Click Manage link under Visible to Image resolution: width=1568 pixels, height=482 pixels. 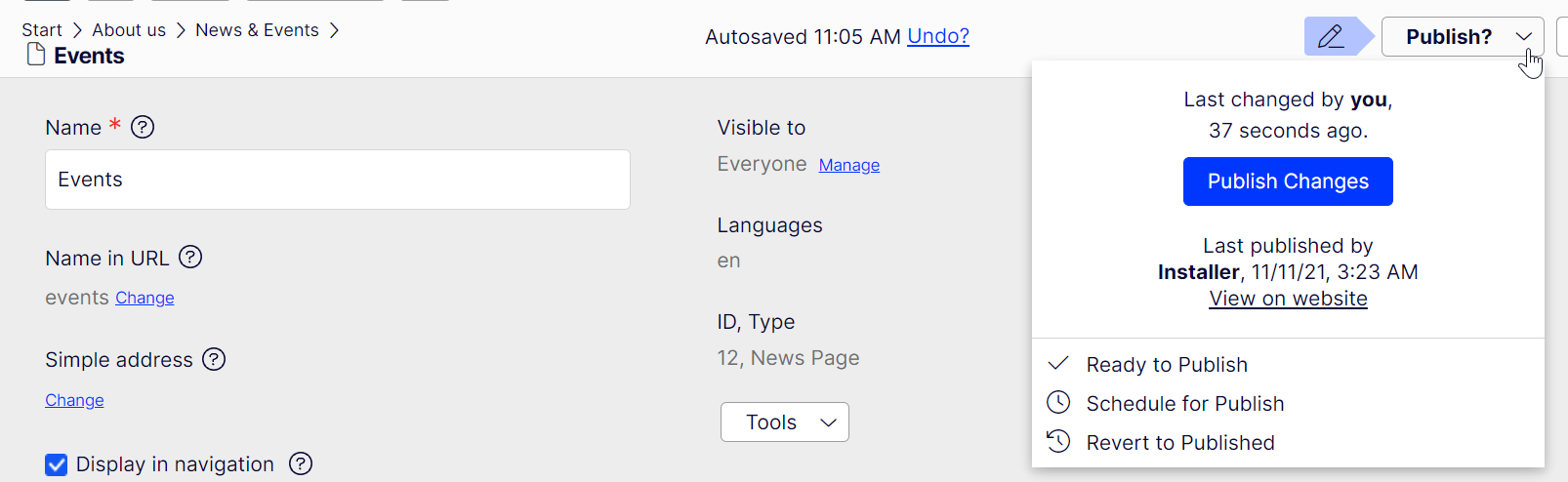pos(848,165)
